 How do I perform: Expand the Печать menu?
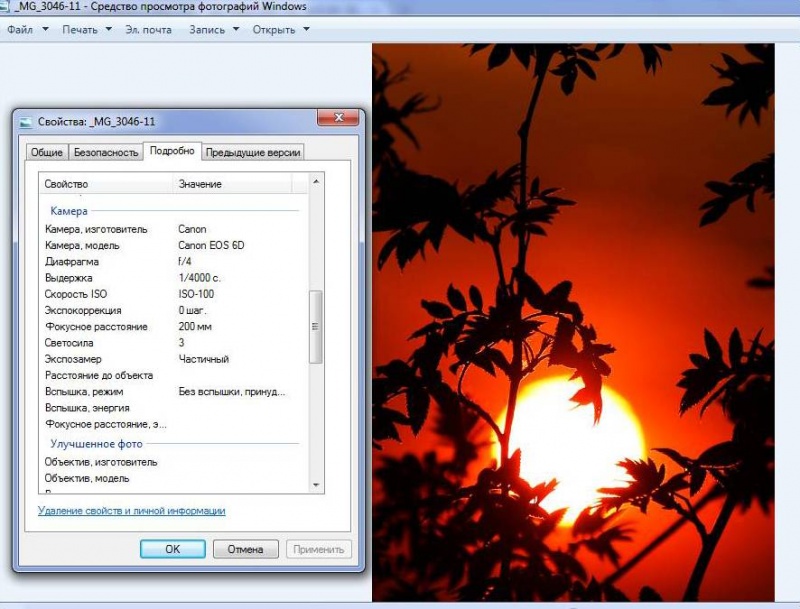[x=86, y=29]
